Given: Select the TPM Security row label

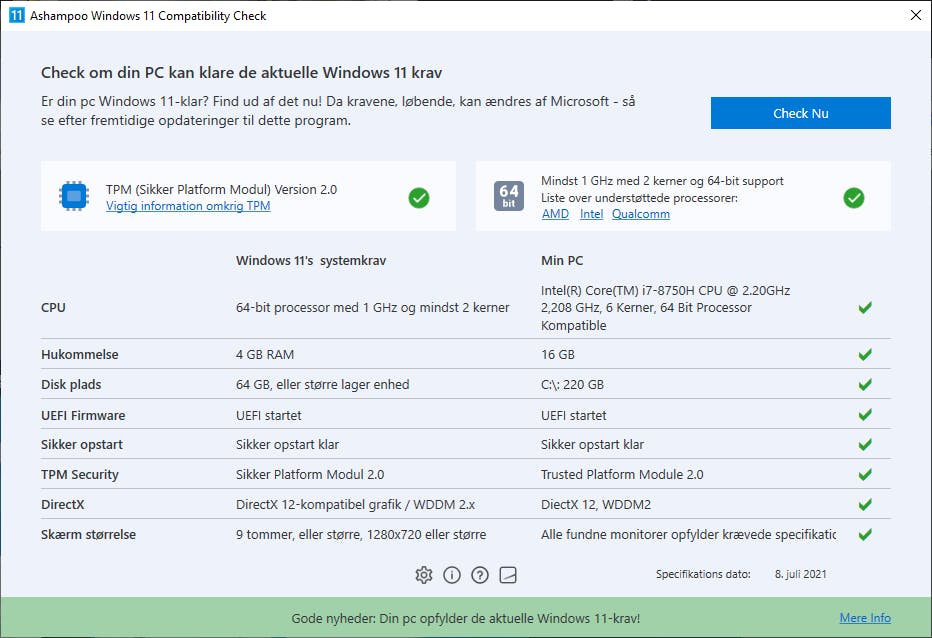Looking at the screenshot, I should (80, 474).
